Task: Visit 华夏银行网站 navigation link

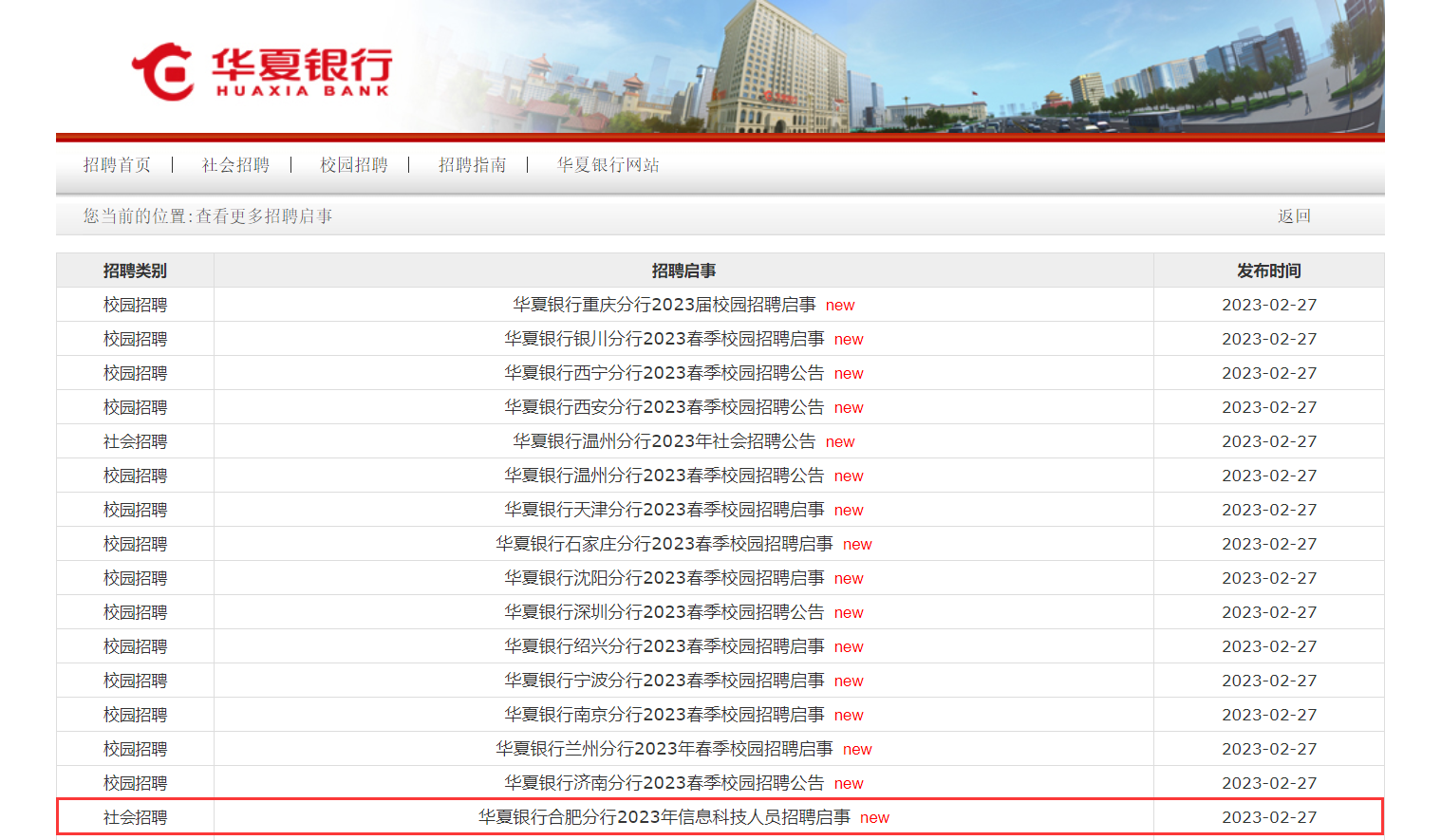Action: pos(608,165)
